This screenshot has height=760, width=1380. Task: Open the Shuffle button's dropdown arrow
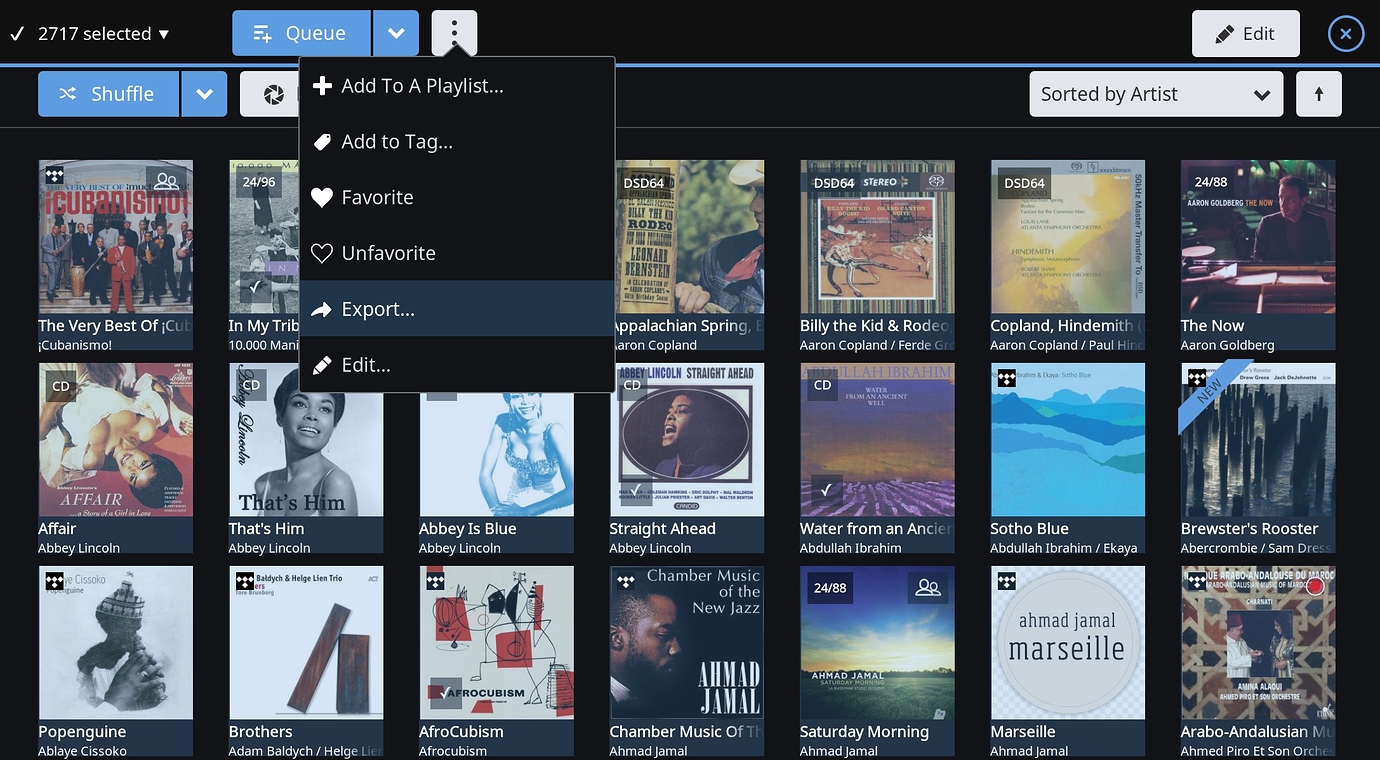tap(204, 93)
